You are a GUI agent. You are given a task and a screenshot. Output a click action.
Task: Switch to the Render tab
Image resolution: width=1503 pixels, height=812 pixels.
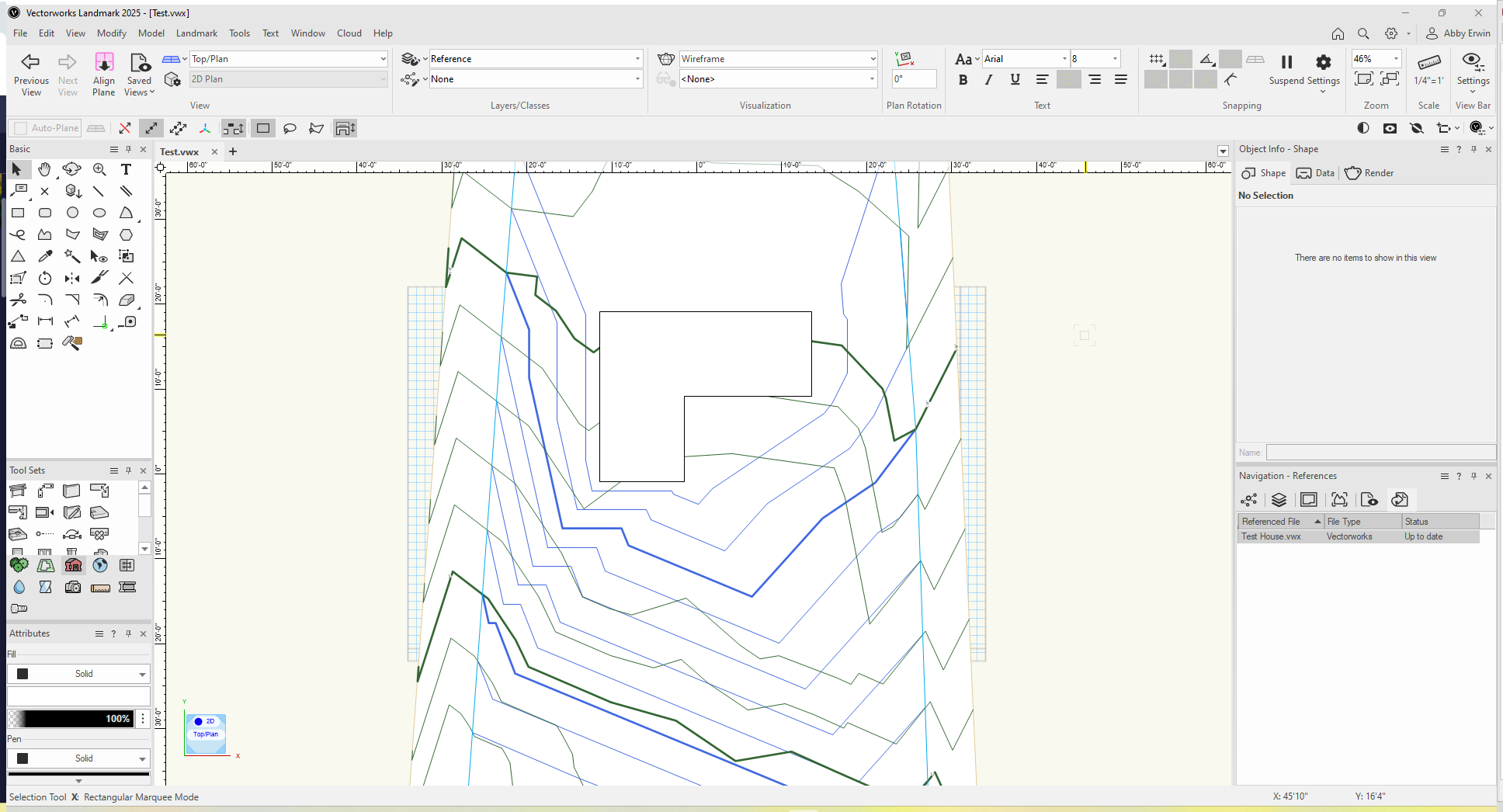click(1369, 173)
